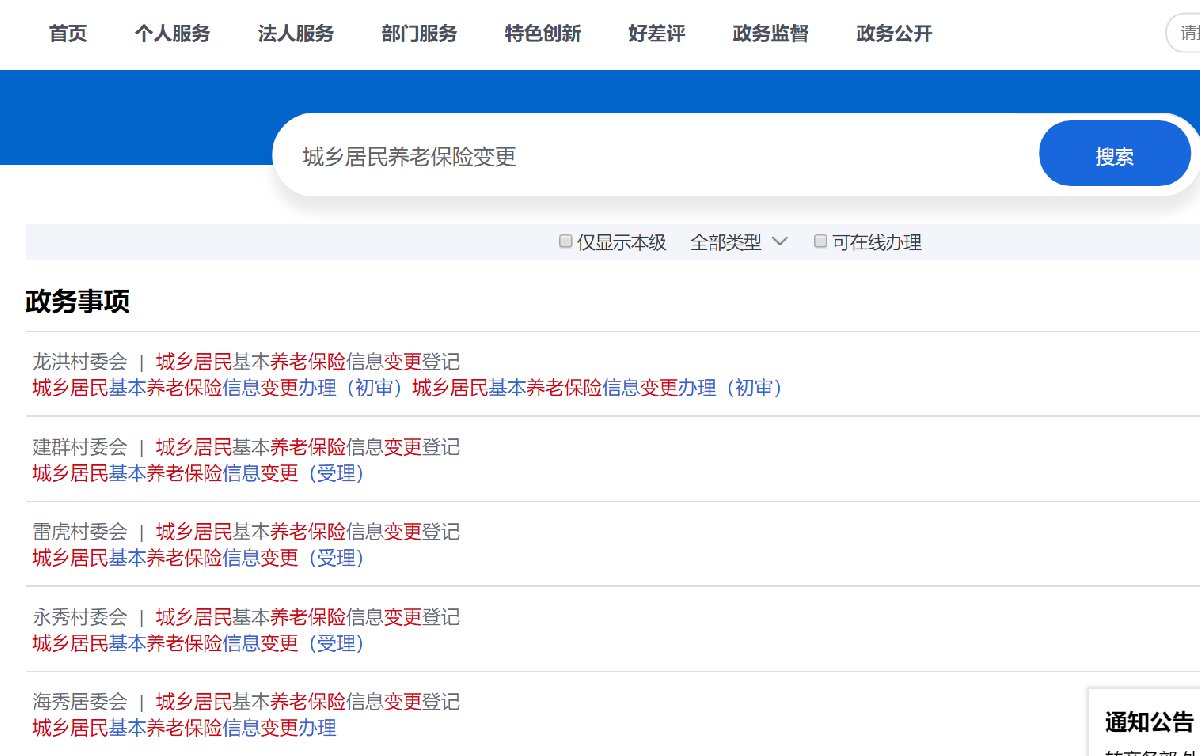The height and width of the screenshot is (756, 1200).
Task: Open the 好差评 page
Action: (x=657, y=34)
